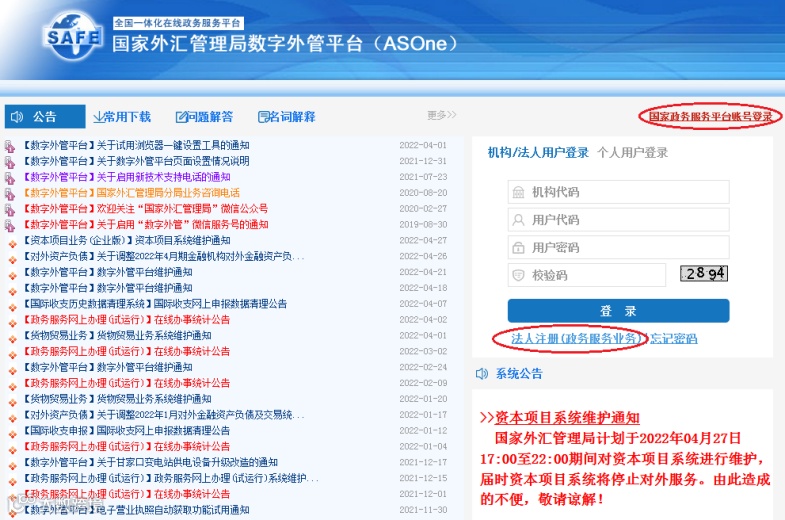Click the SAFE globe logo
This screenshot has height=520, width=785.
pyautogui.click(x=74, y=36)
